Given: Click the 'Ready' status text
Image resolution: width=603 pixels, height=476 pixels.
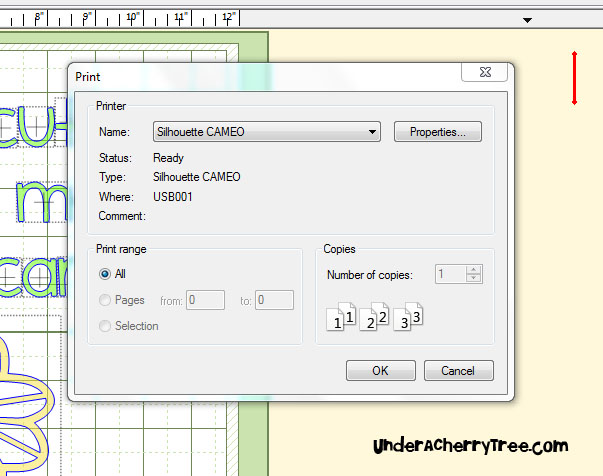Looking at the screenshot, I should pyautogui.click(x=168, y=158).
